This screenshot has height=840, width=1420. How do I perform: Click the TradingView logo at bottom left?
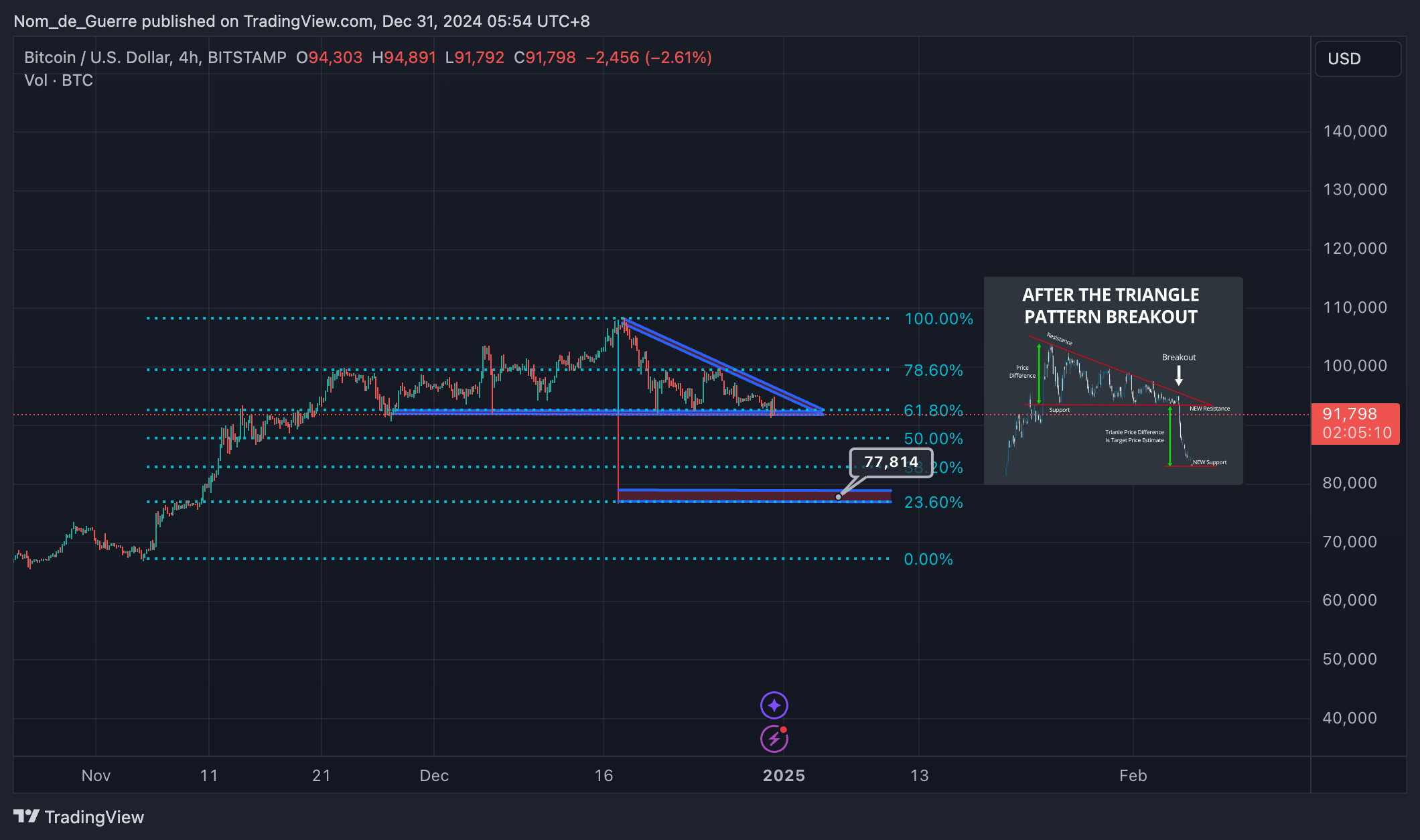tap(79, 817)
